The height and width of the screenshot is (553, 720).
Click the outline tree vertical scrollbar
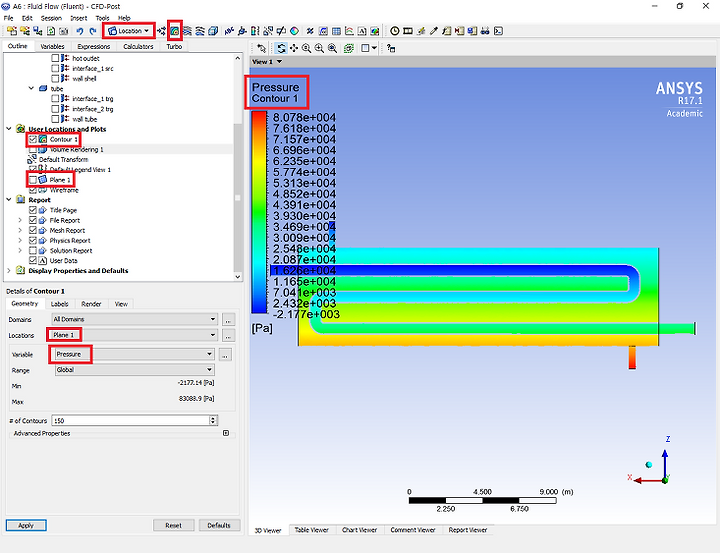237,167
